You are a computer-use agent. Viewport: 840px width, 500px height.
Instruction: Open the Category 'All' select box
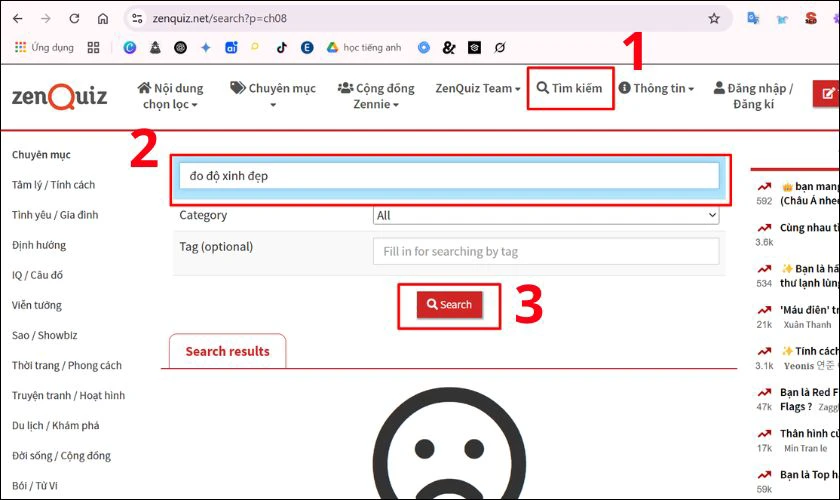coord(546,215)
